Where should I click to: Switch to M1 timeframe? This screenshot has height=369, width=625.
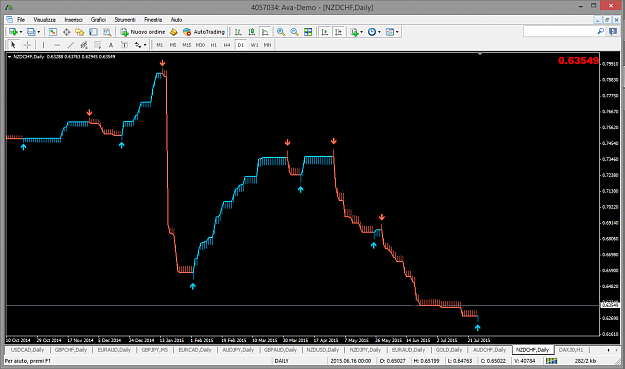click(x=159, y=45)
